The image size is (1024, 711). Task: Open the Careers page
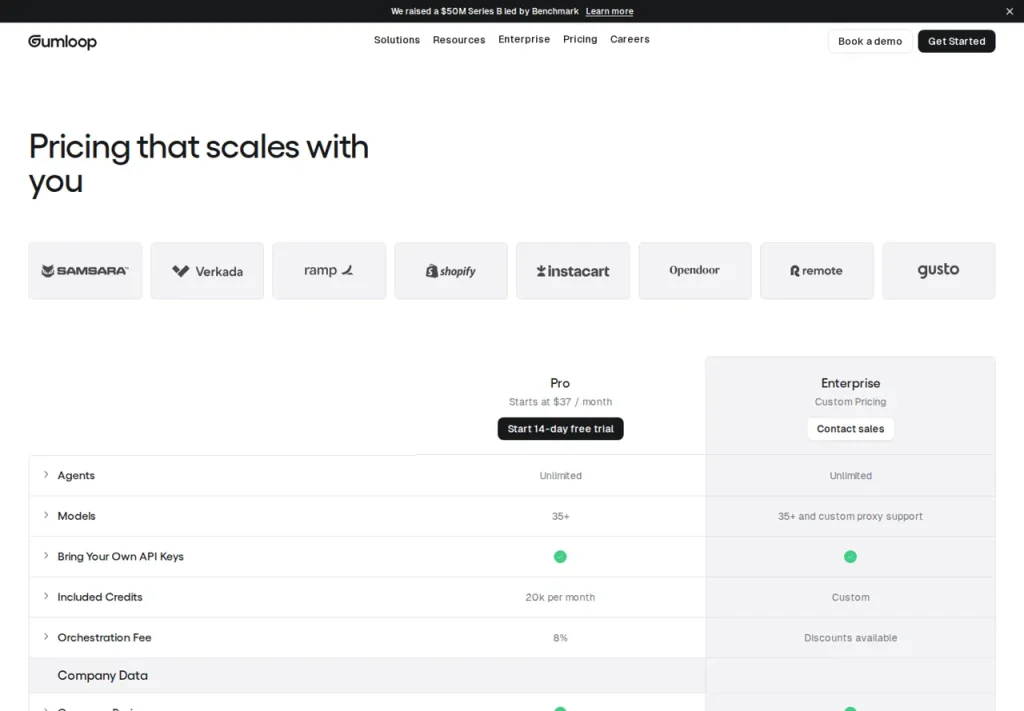point(630,39)
